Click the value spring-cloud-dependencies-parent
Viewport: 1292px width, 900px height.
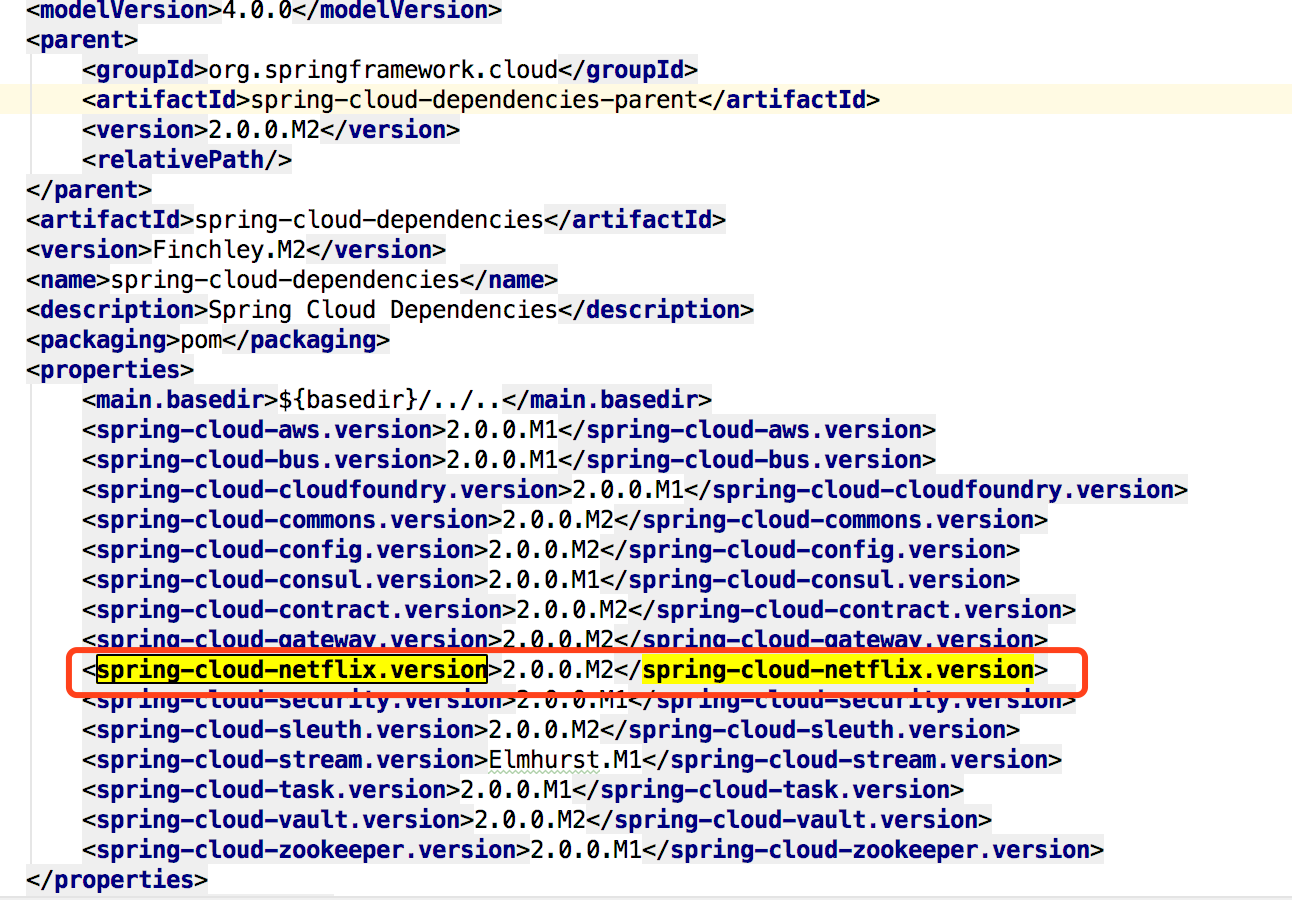click(x=473, y=100)
